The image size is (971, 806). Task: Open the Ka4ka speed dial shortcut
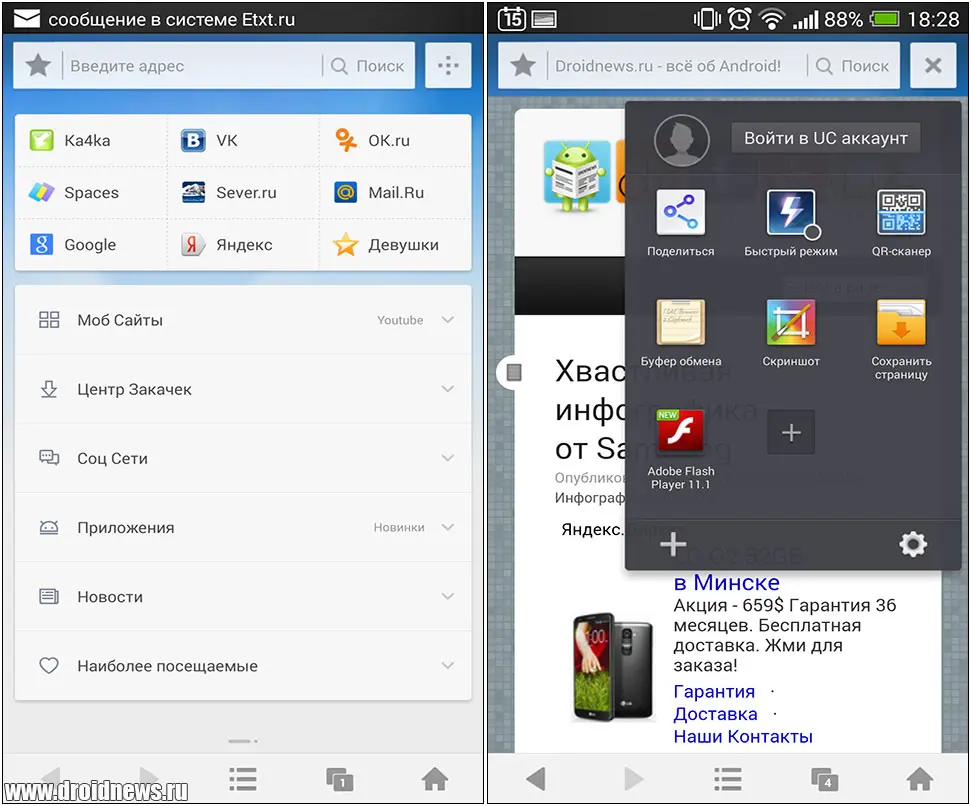(x=90, y=141)
